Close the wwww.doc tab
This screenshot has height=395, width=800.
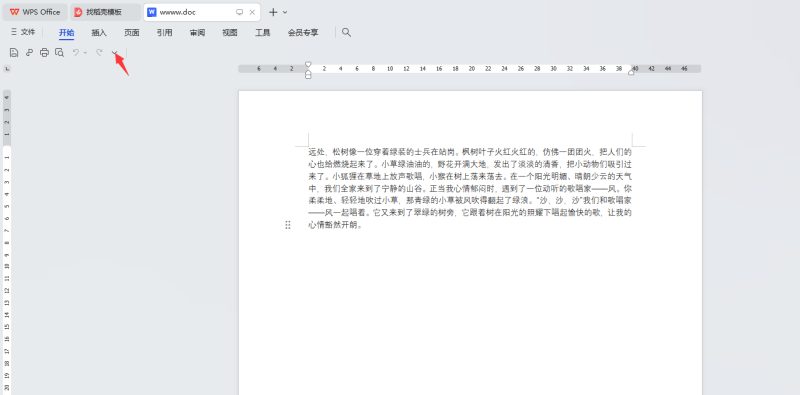point(252,12)
